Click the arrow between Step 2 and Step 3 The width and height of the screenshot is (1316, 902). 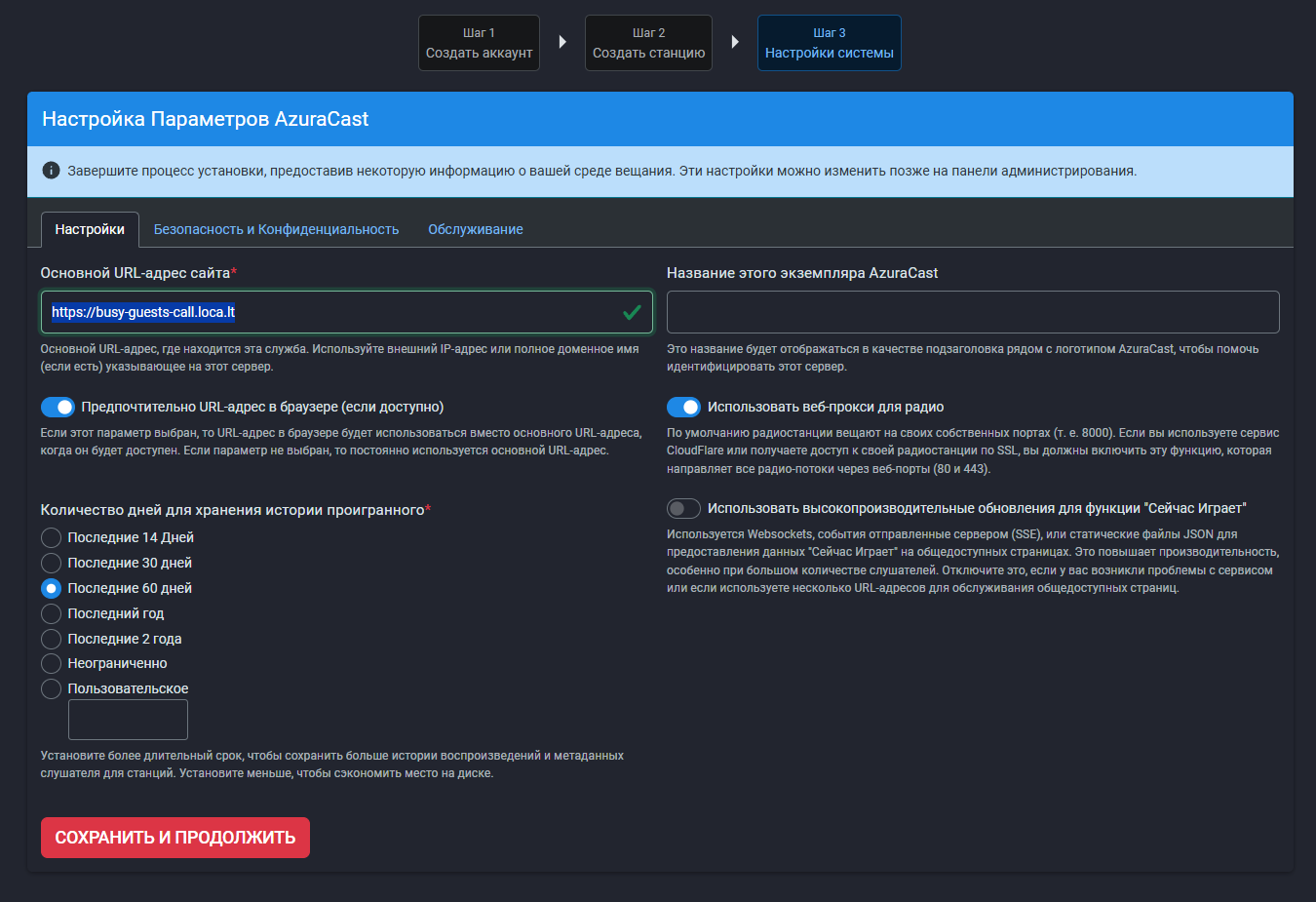coord(735,42)
